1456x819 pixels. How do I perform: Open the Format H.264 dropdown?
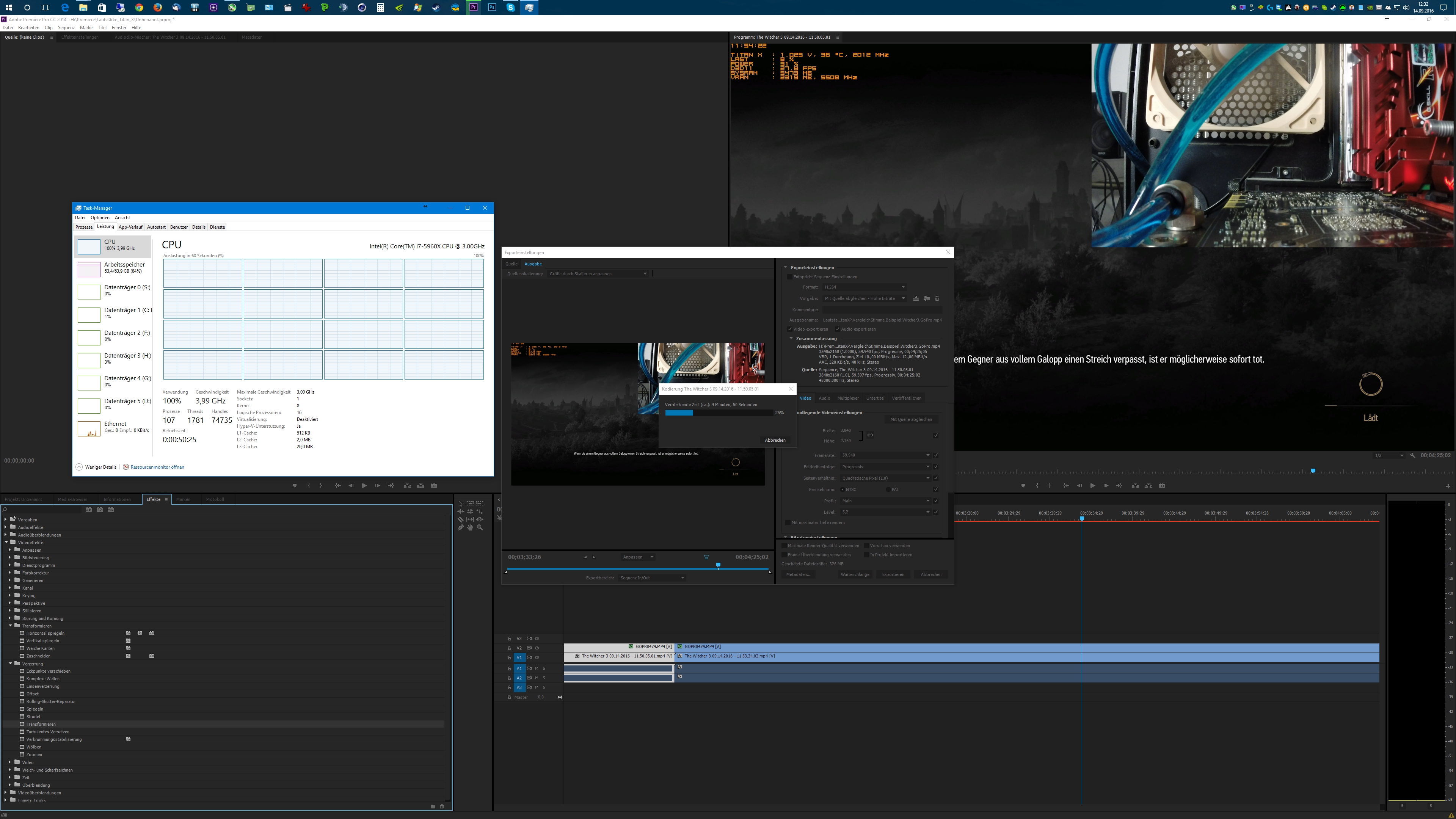click(864, 287)
